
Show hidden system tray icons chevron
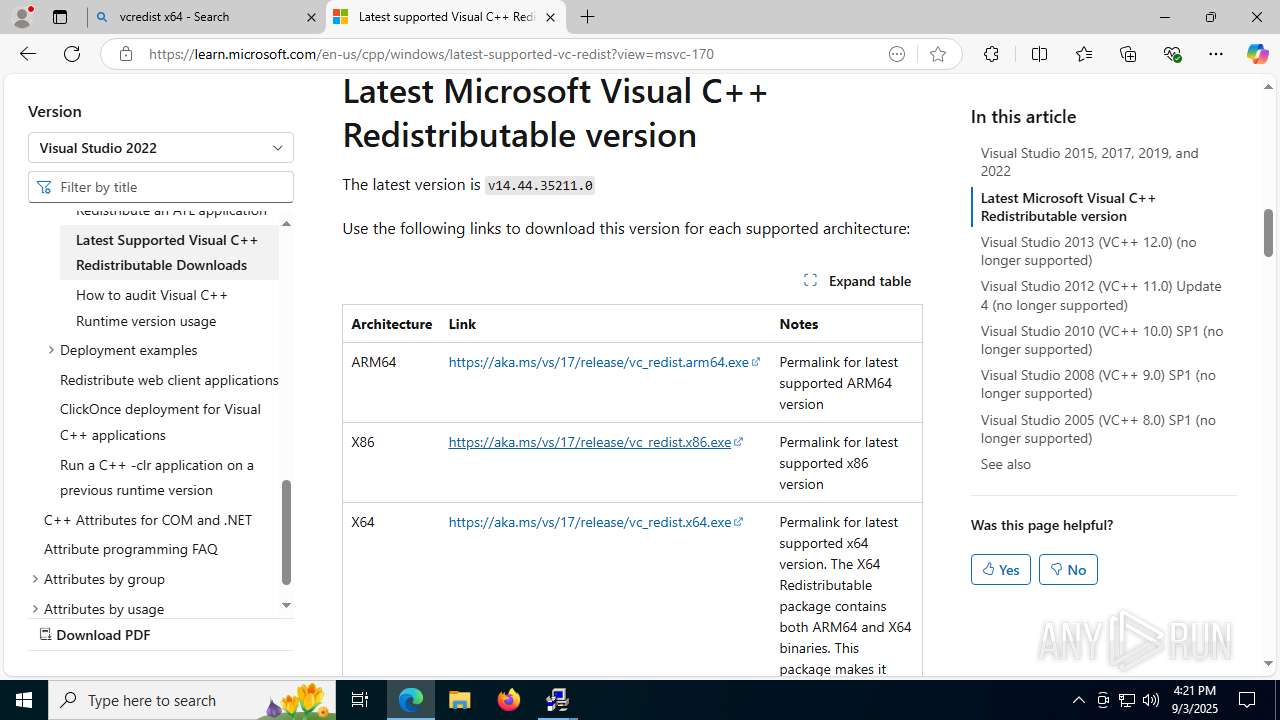tap(1079, 700)
